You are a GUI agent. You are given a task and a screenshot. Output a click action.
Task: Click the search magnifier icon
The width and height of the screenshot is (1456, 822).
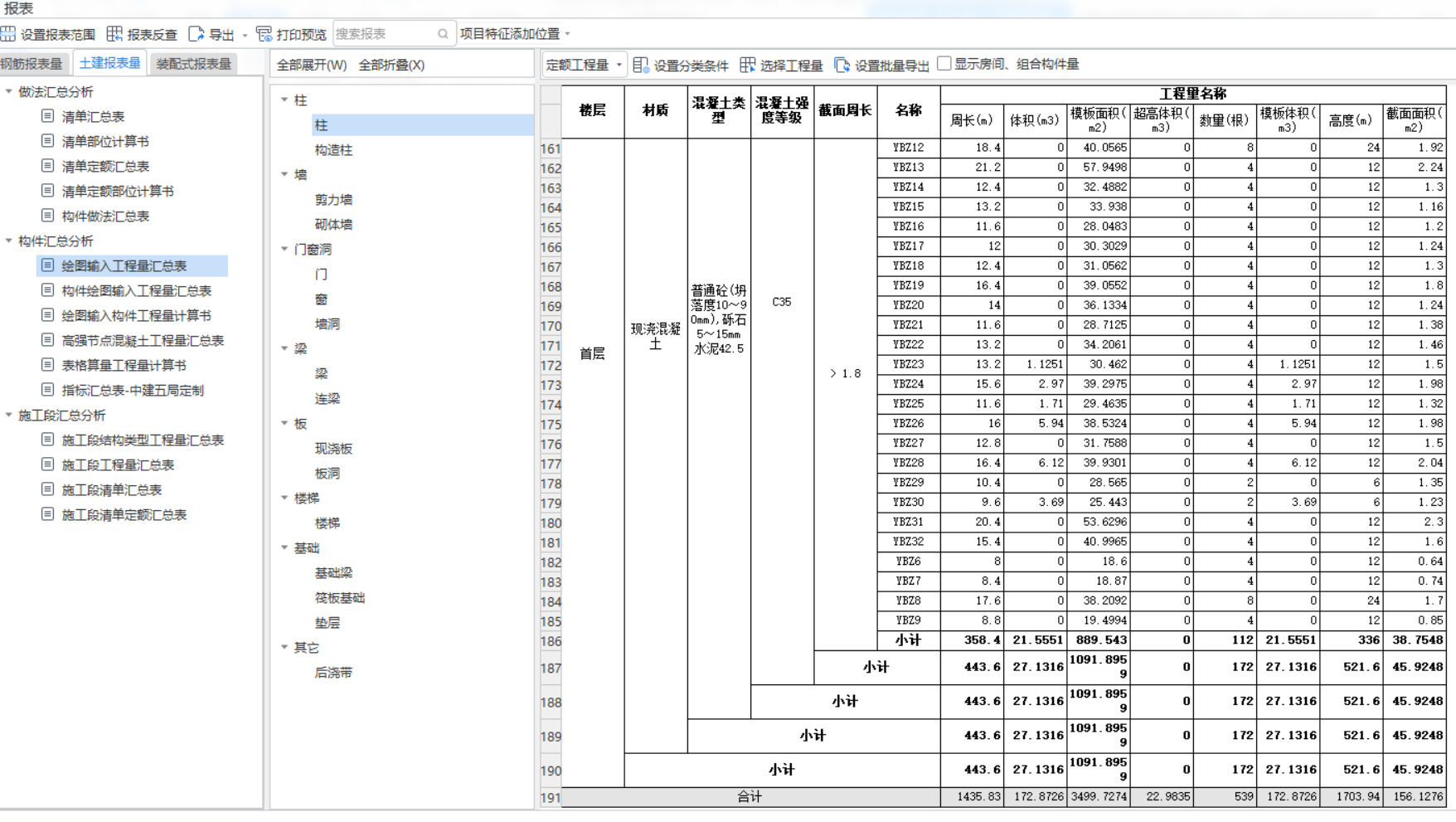coord(443,34)
